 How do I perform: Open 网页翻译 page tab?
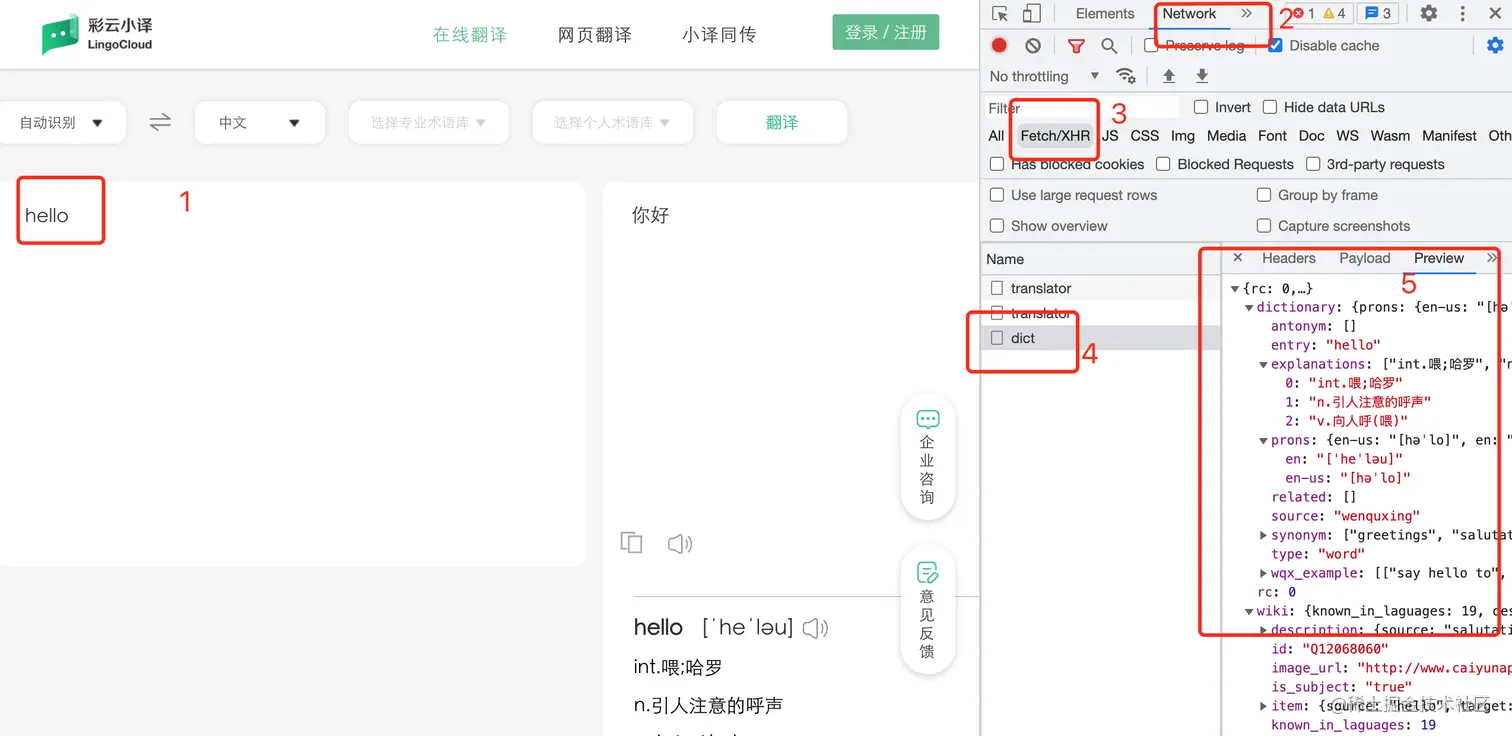(x=595, y=34)
